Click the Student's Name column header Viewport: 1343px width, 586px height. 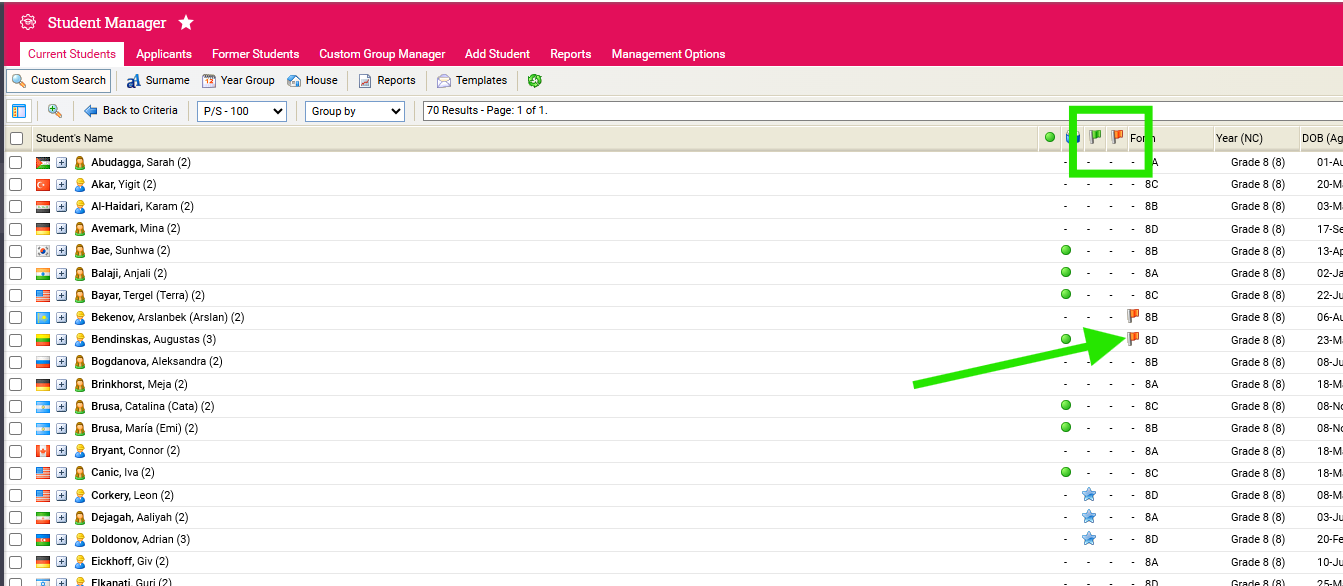tap(74, 138)
